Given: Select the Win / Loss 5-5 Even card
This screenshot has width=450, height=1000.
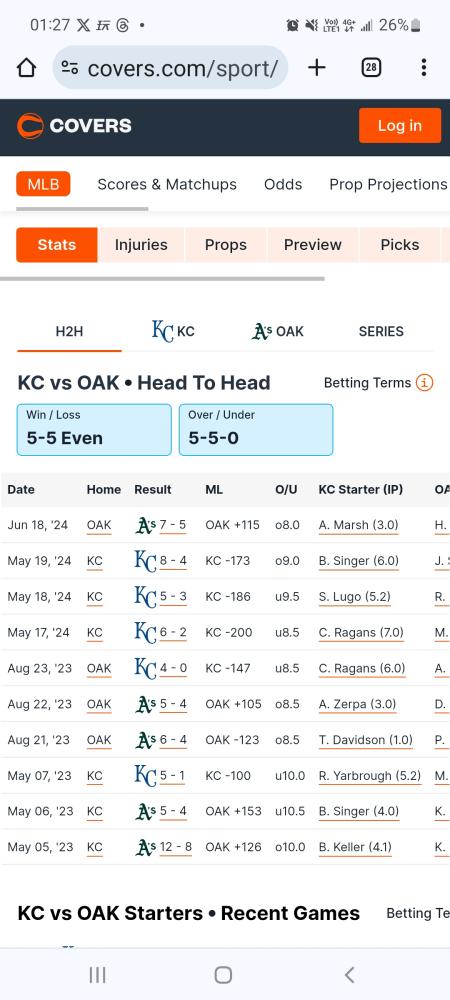Looking at the screenshot, I should coord(94,430).
